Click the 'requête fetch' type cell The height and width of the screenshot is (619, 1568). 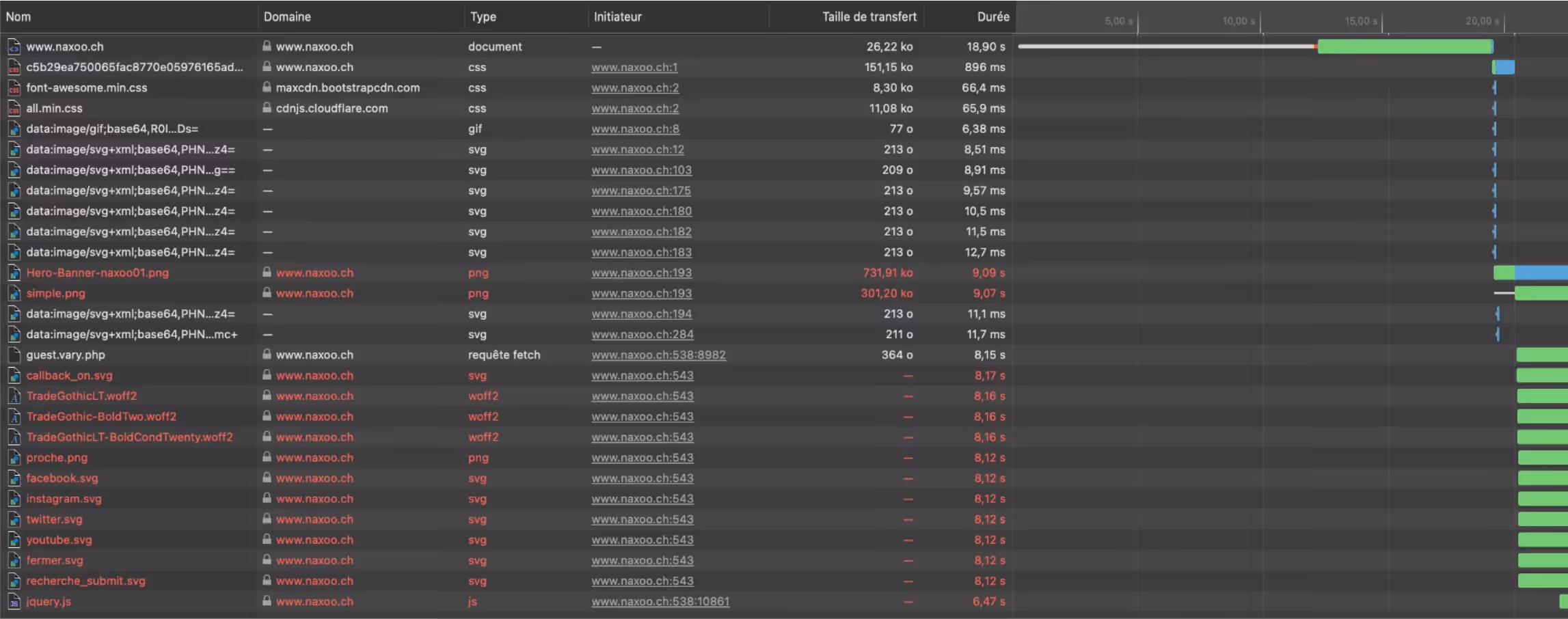coord(504,355)
